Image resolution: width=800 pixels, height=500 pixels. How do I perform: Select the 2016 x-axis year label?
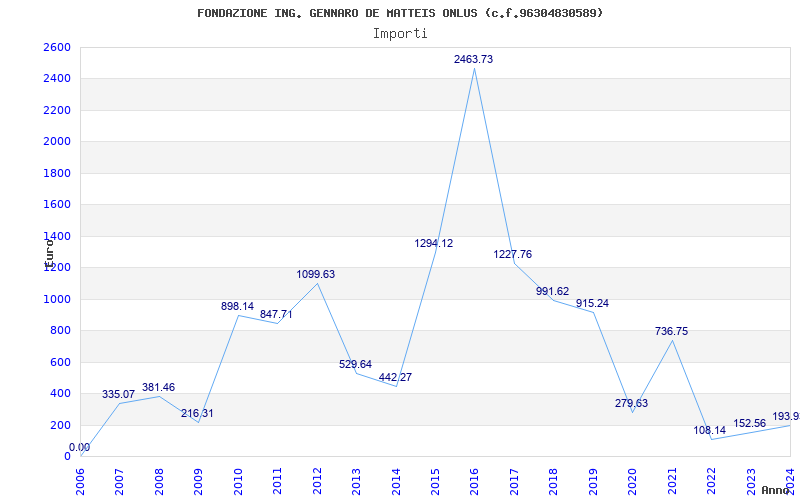pyautogui.click(x=474, y=481)
